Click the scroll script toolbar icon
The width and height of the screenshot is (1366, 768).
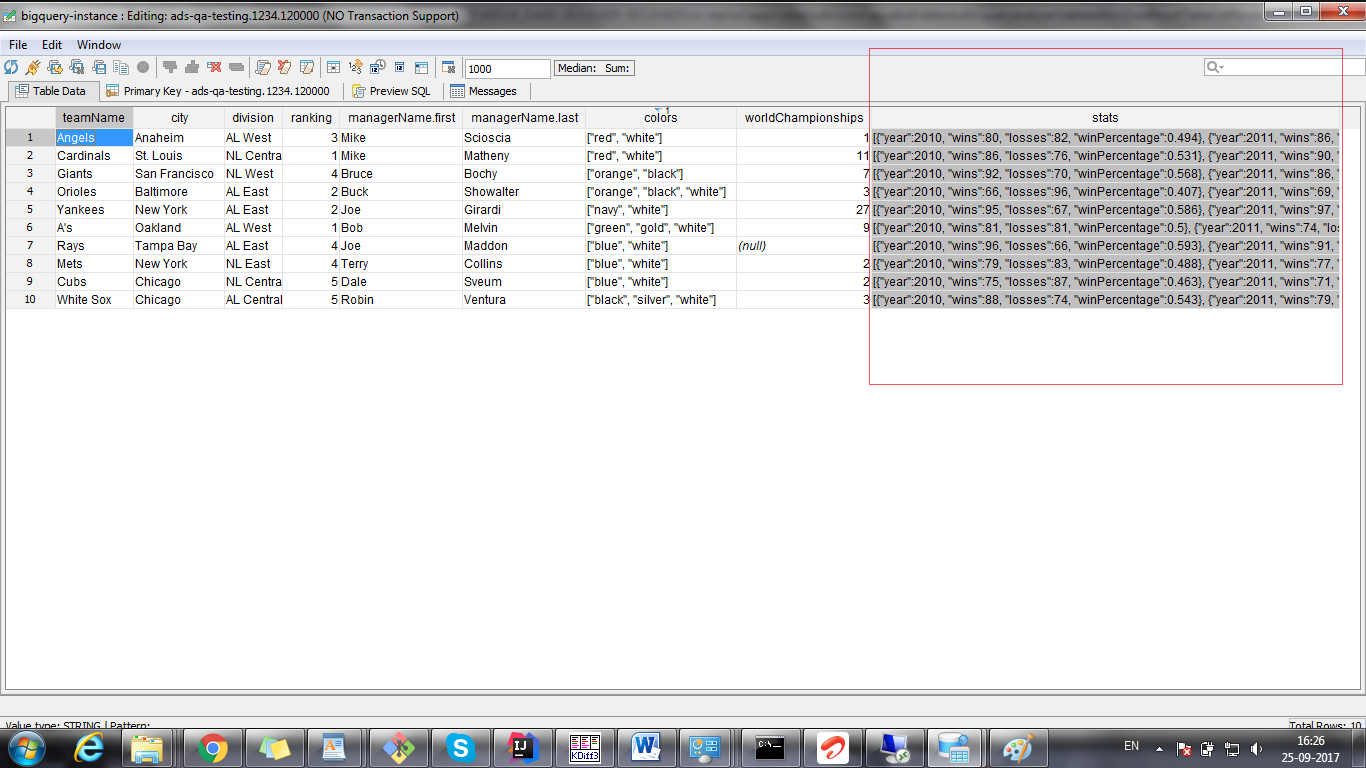[x=263, y=67]
